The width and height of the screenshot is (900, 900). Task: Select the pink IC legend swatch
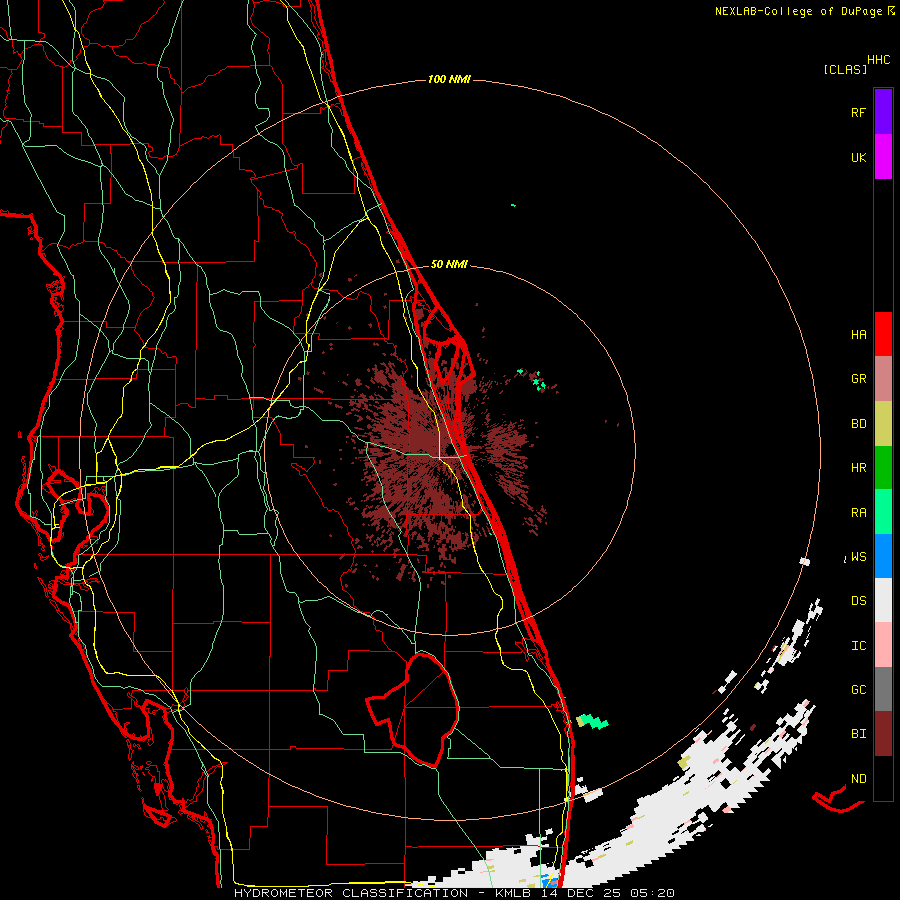click(883, 645)
